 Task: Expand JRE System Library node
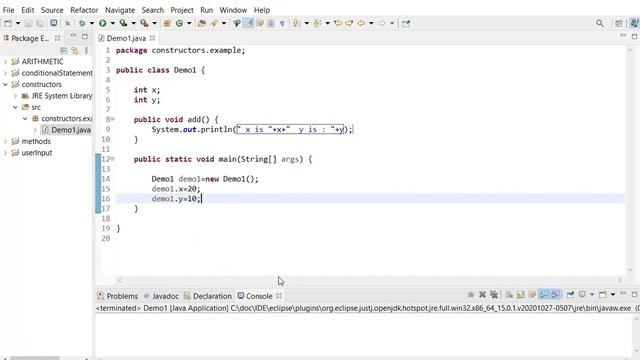pyautogui.click(x=16, y=96)
